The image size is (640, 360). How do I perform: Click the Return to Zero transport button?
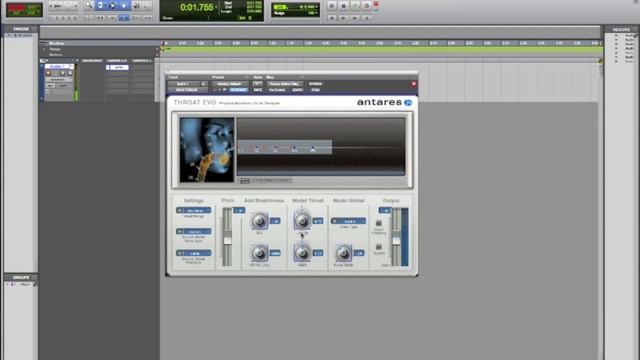331,18
